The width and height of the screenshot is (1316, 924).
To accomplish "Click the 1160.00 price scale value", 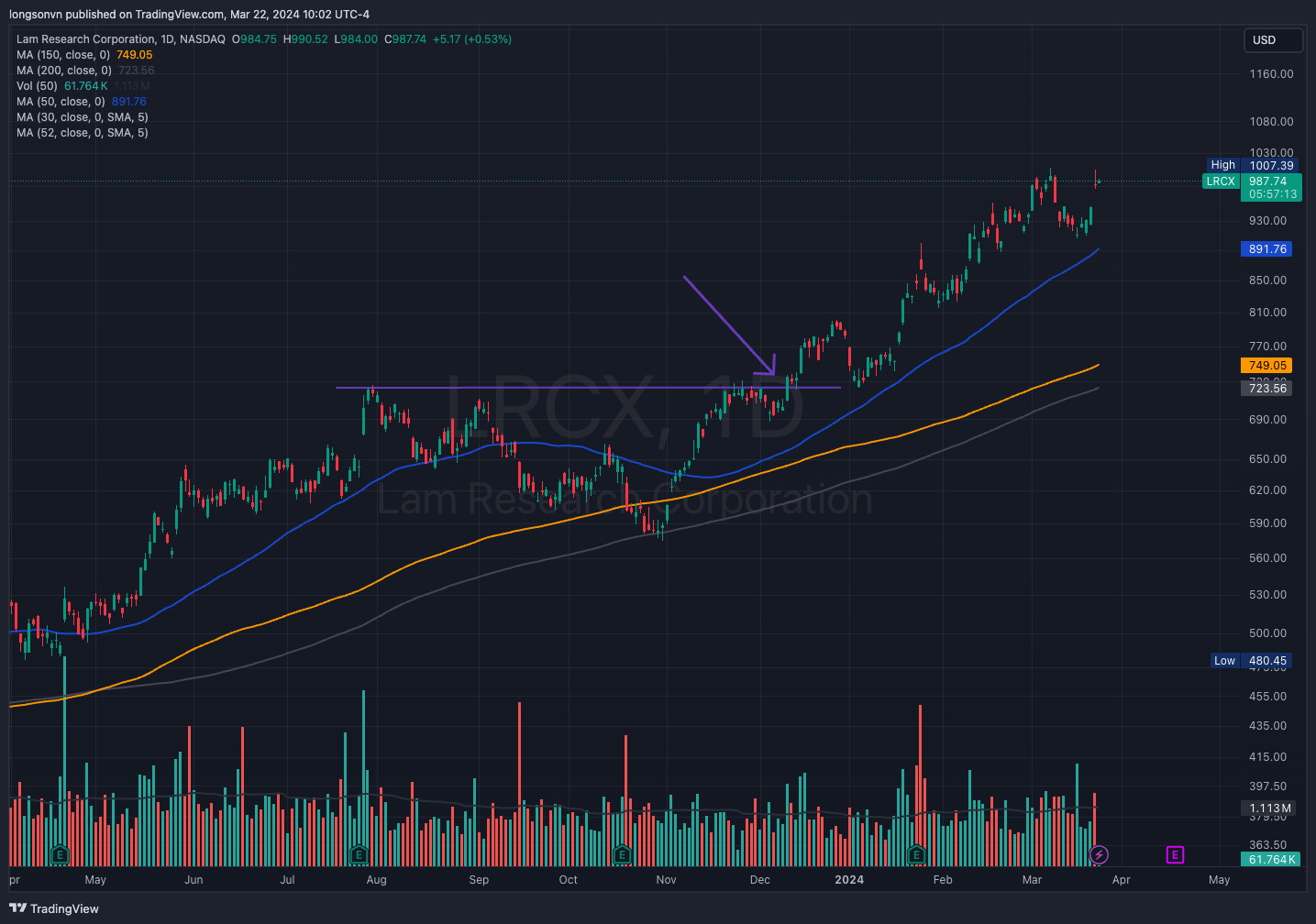I will tap(1271, 74).
